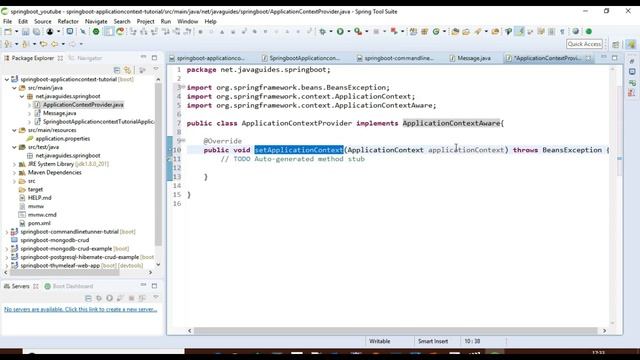Switch to the Boot Dashboard tab

[69, 286]
